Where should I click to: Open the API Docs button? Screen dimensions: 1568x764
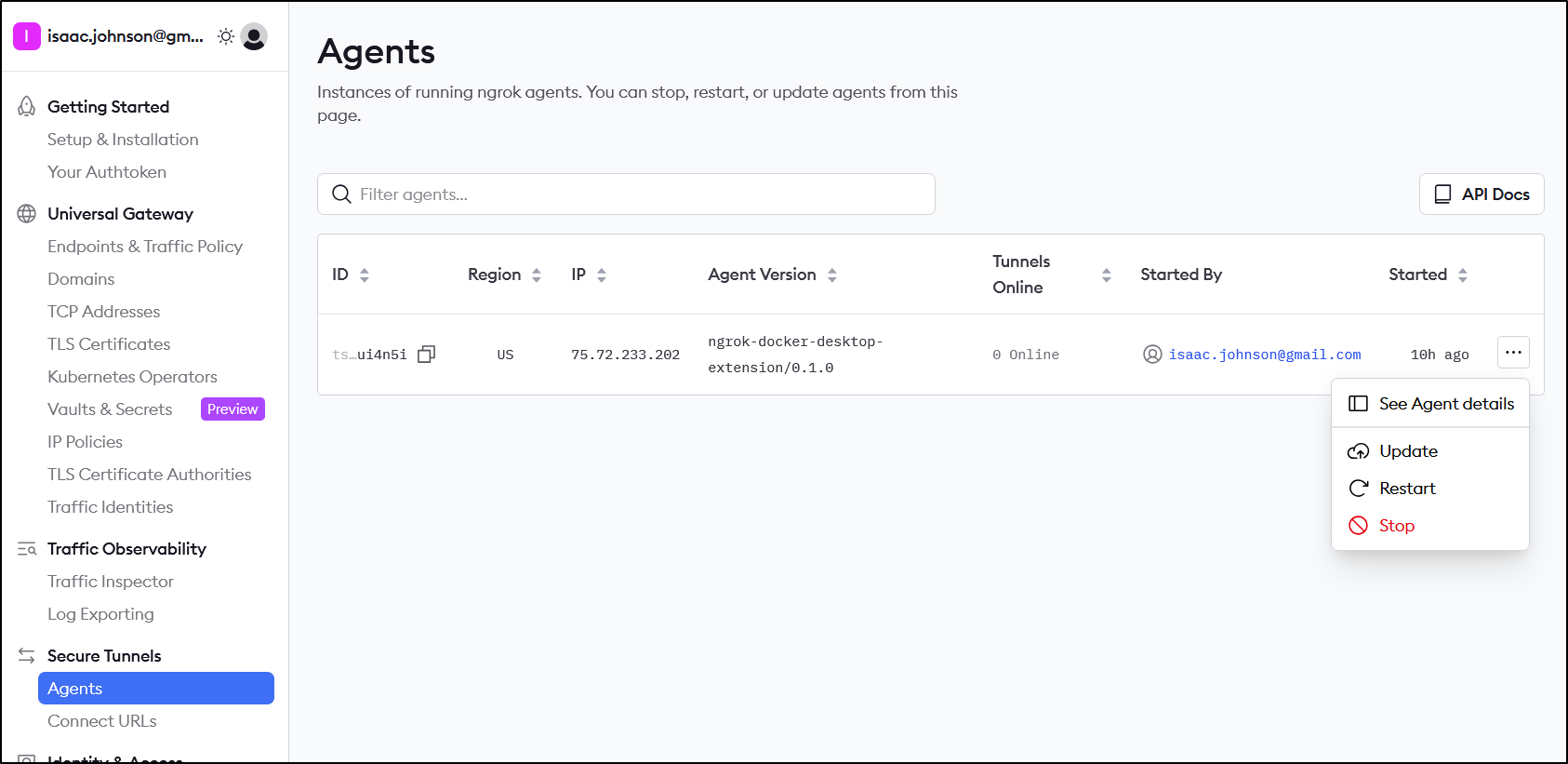[x=1481, y=194]
